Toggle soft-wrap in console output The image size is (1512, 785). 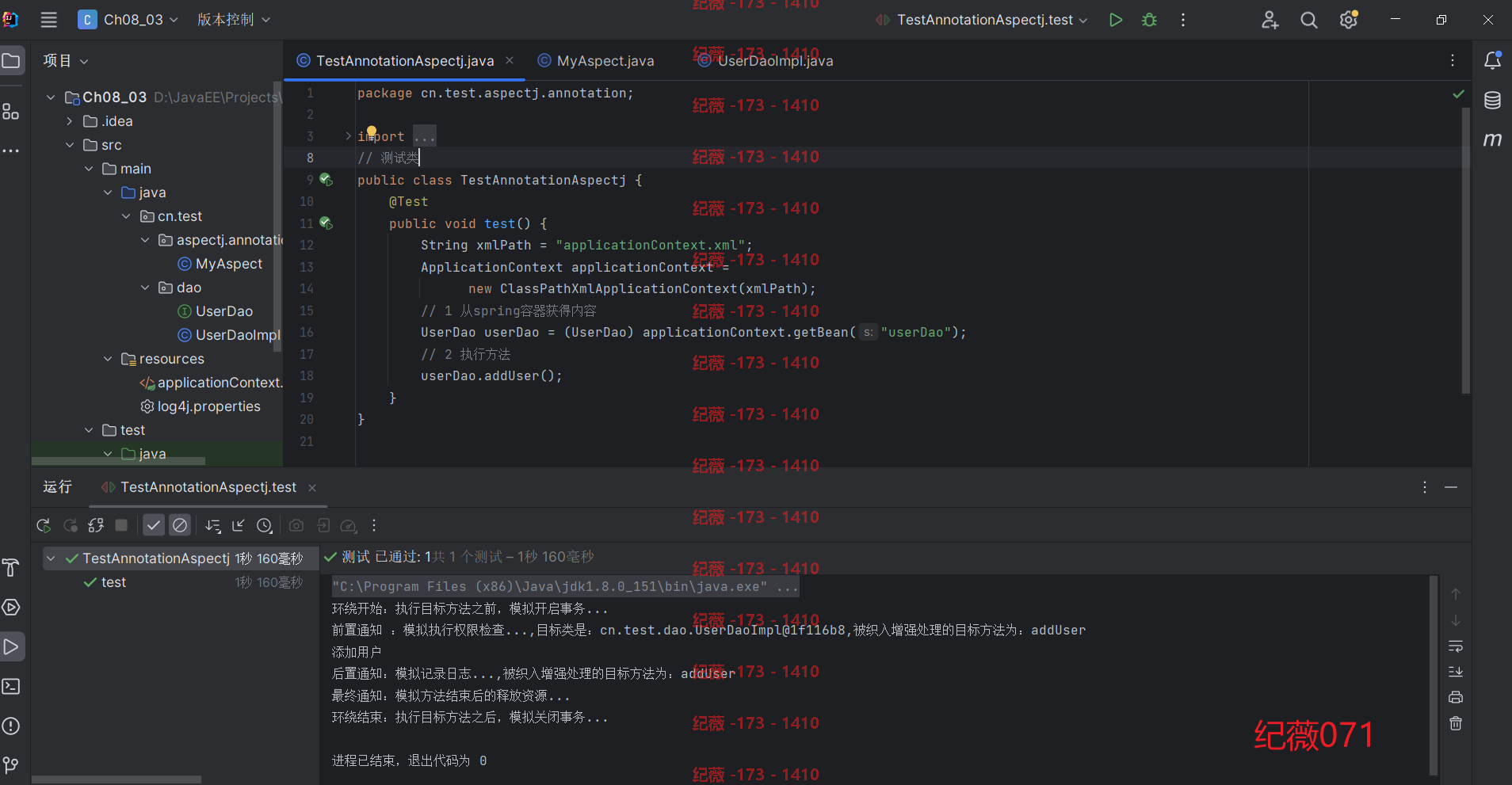point(1456,646)
